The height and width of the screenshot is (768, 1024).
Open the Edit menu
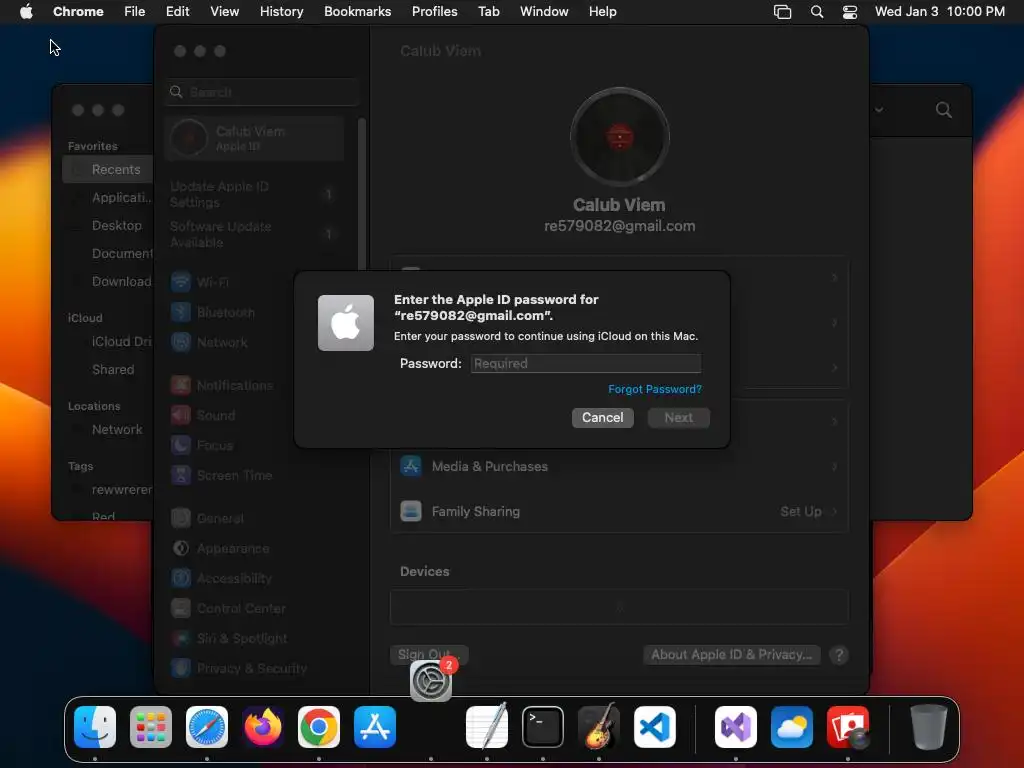click(x=177, y=12)
